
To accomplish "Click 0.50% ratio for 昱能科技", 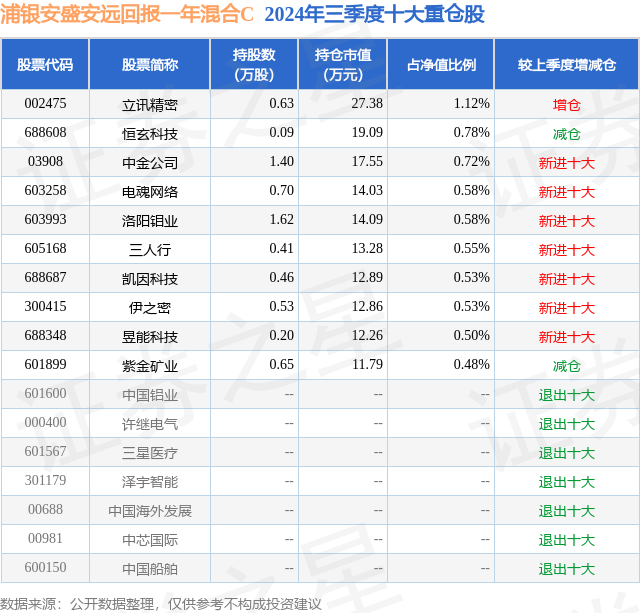I will [471, 335].
